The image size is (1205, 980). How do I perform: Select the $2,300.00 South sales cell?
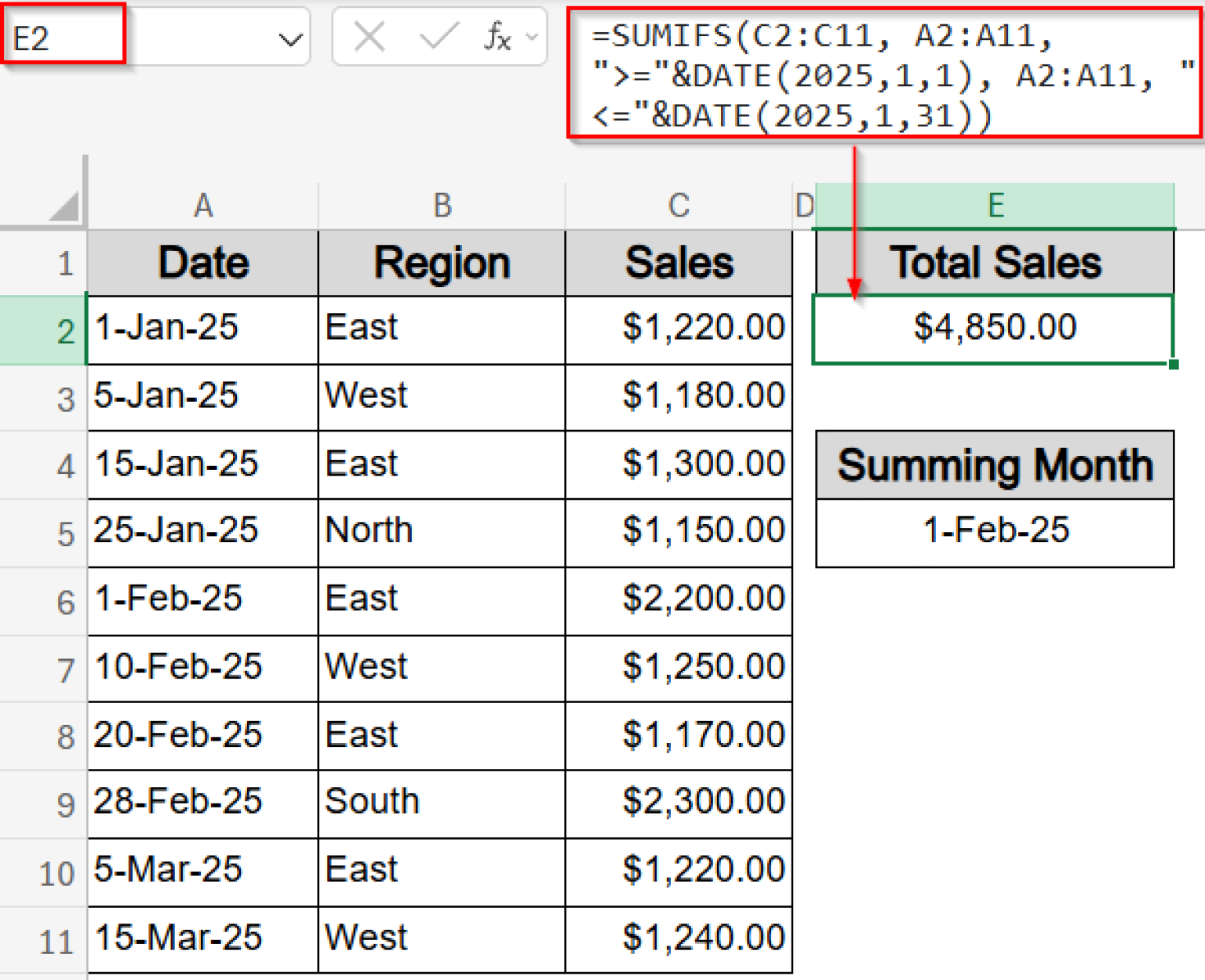[x=678, y=803]
